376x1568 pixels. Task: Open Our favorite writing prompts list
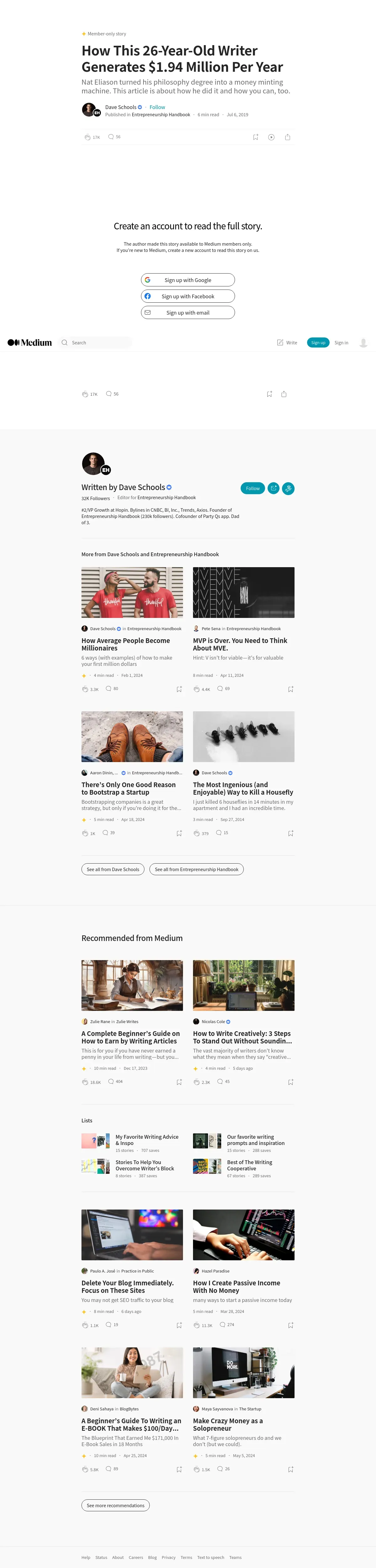click(256, 1140)
